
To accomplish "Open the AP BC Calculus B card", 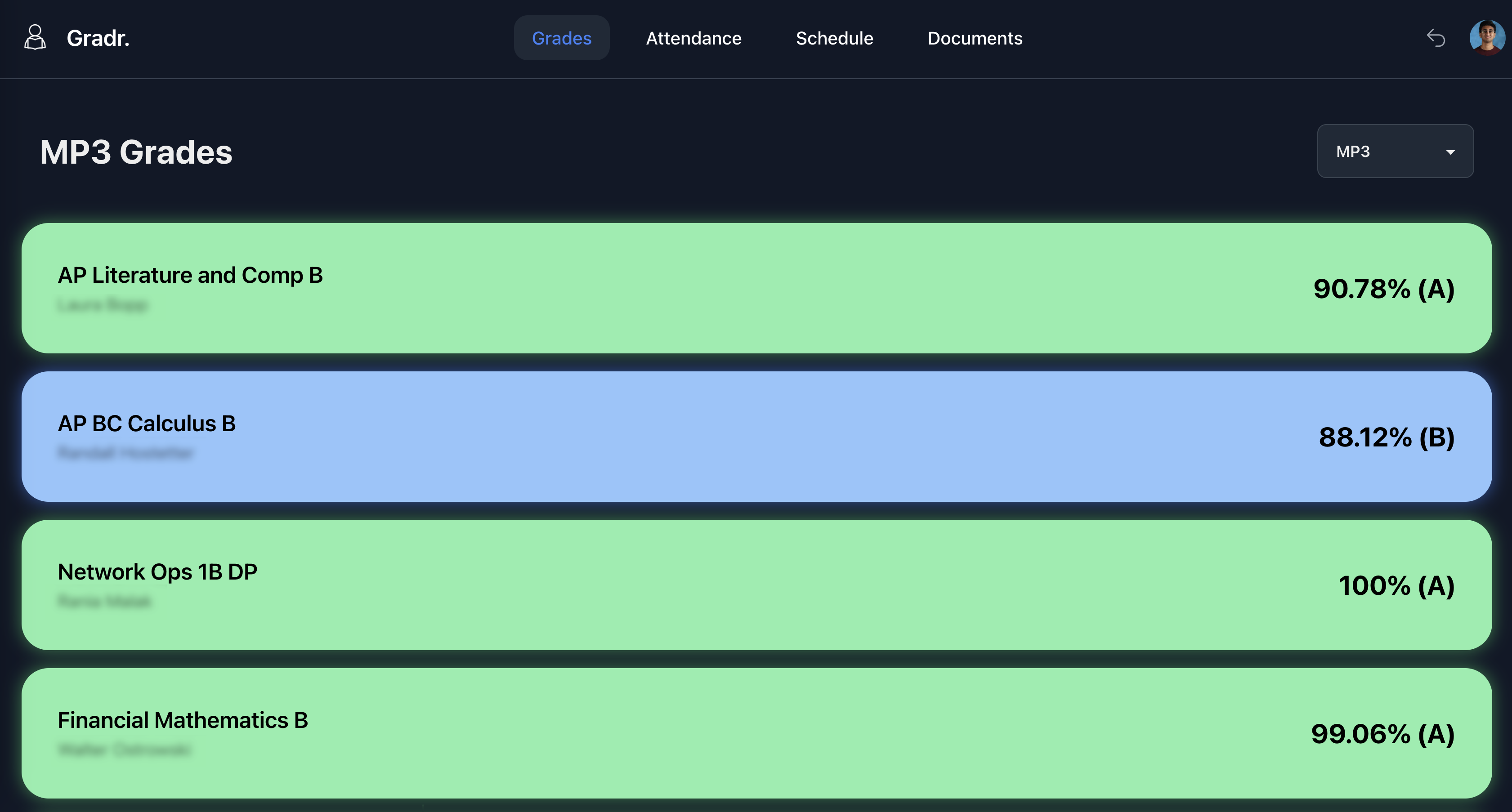I will pos(756,436).
